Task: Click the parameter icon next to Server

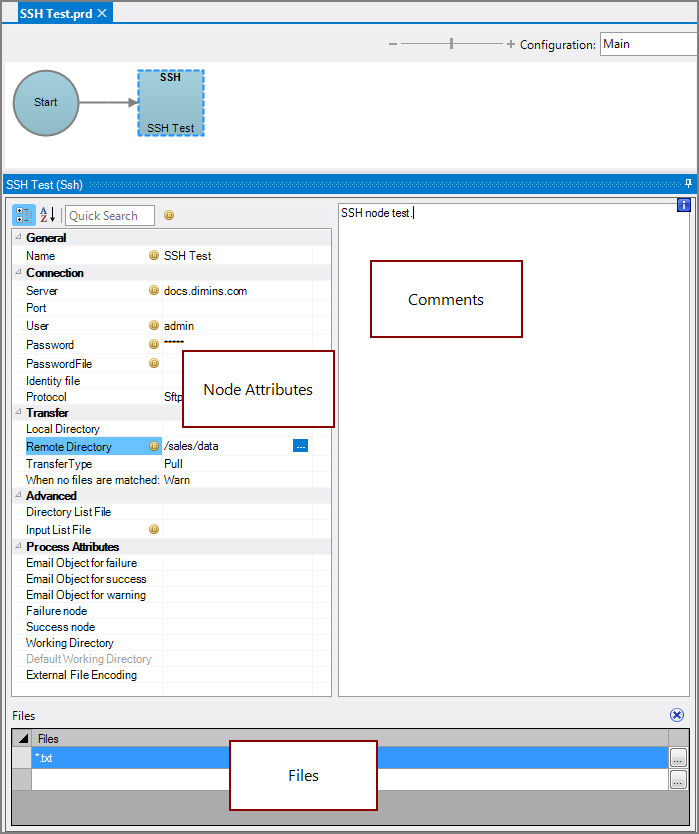Action: 154,291
